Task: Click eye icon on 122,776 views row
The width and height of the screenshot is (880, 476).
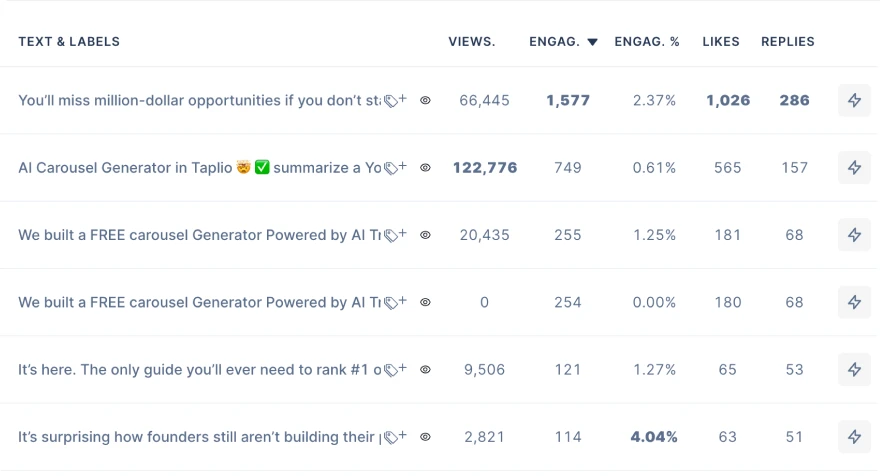Action: point(425,168)
